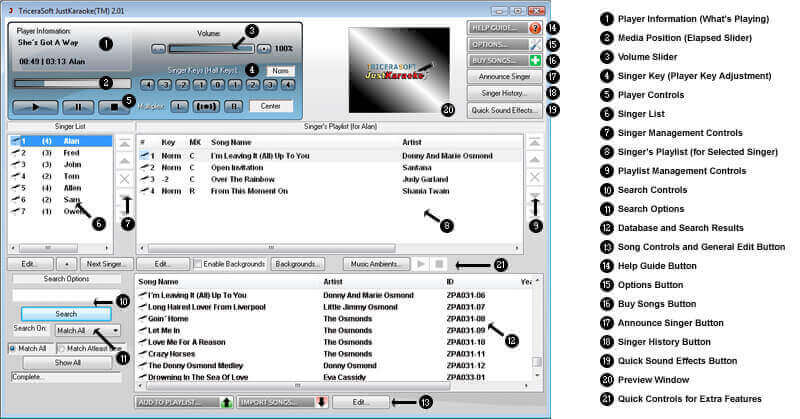Set singer key to +2

pyautogui.click(x=253, y=85)
